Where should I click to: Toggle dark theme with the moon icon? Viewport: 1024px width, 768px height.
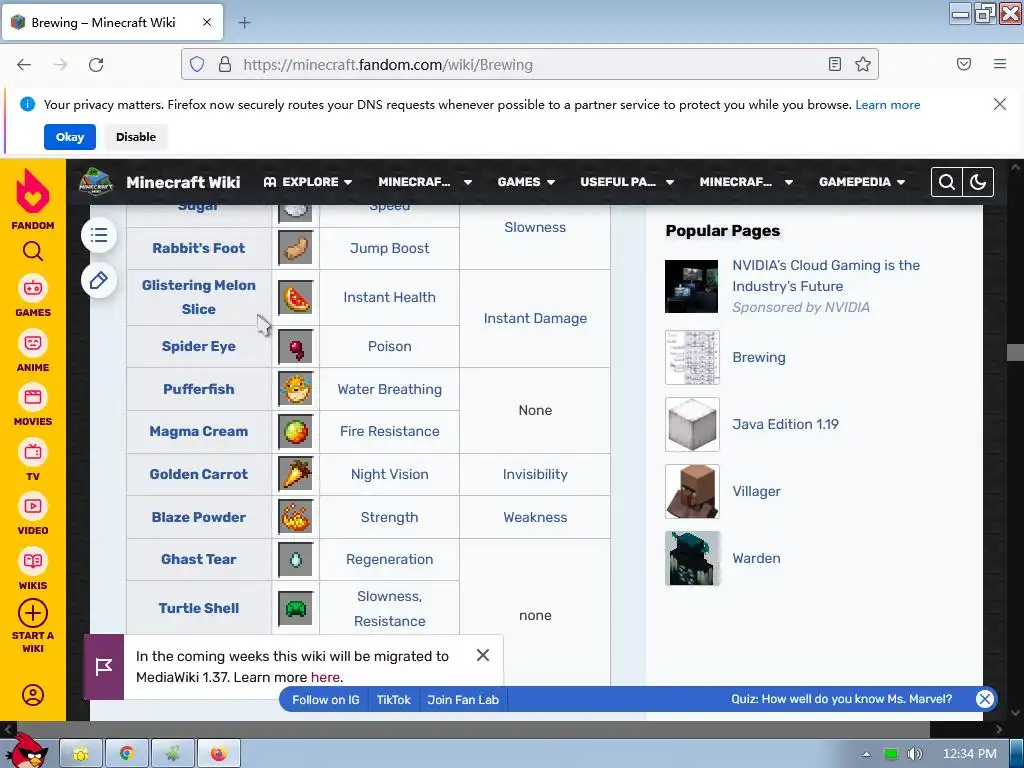tap(978, 182)
